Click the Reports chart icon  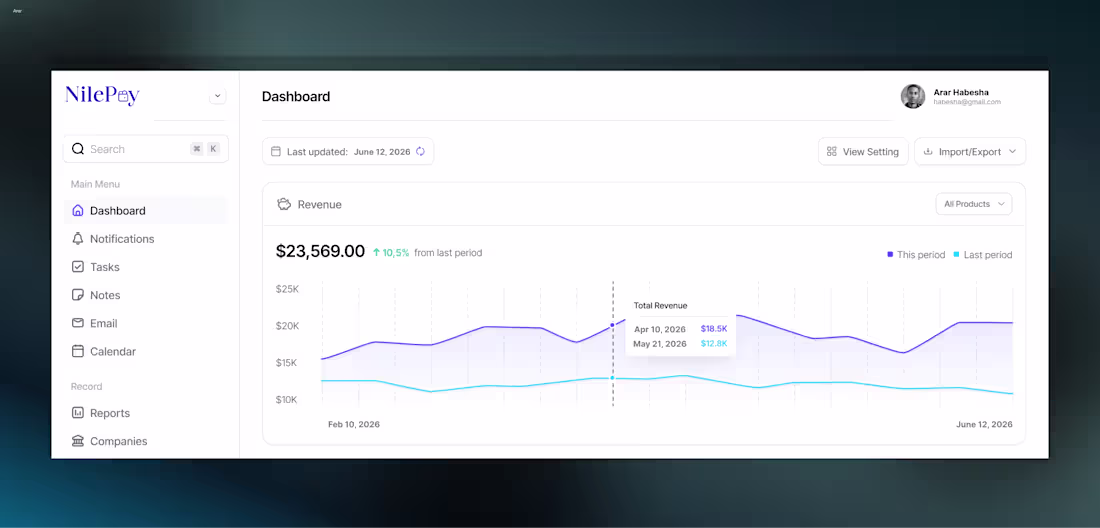coord(78,413)
